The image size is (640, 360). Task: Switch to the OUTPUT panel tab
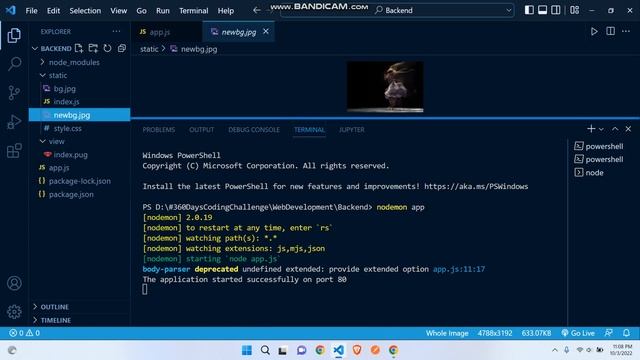(x=201, y=129)
